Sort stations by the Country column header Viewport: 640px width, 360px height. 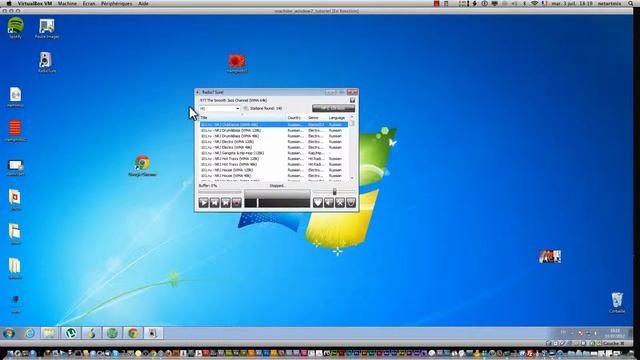(x=296, y=118)
